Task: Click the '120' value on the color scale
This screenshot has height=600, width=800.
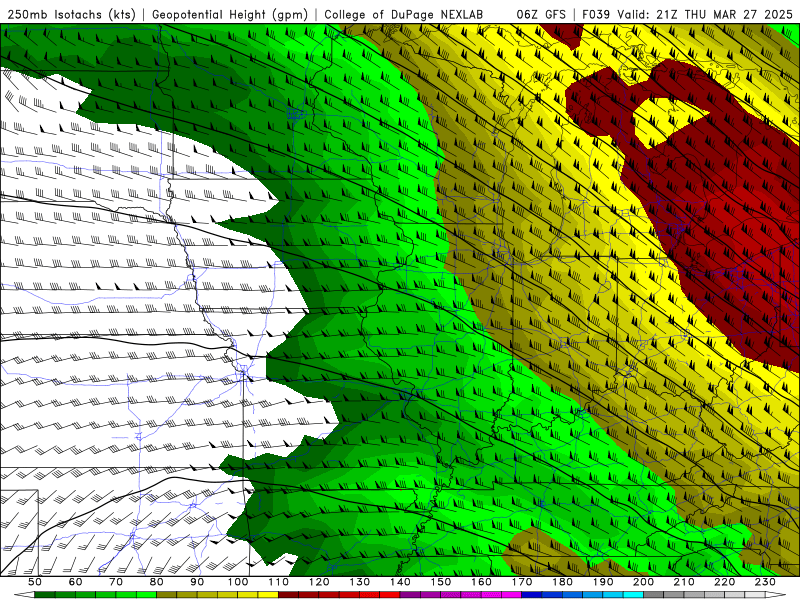Action: [319, 582]
